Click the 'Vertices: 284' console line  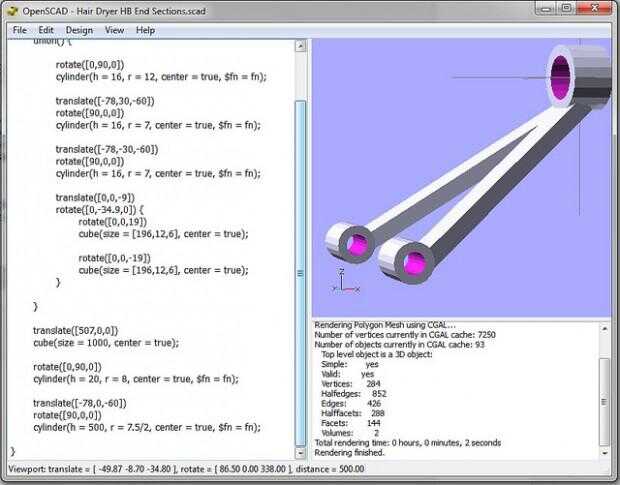pos(351,384)
